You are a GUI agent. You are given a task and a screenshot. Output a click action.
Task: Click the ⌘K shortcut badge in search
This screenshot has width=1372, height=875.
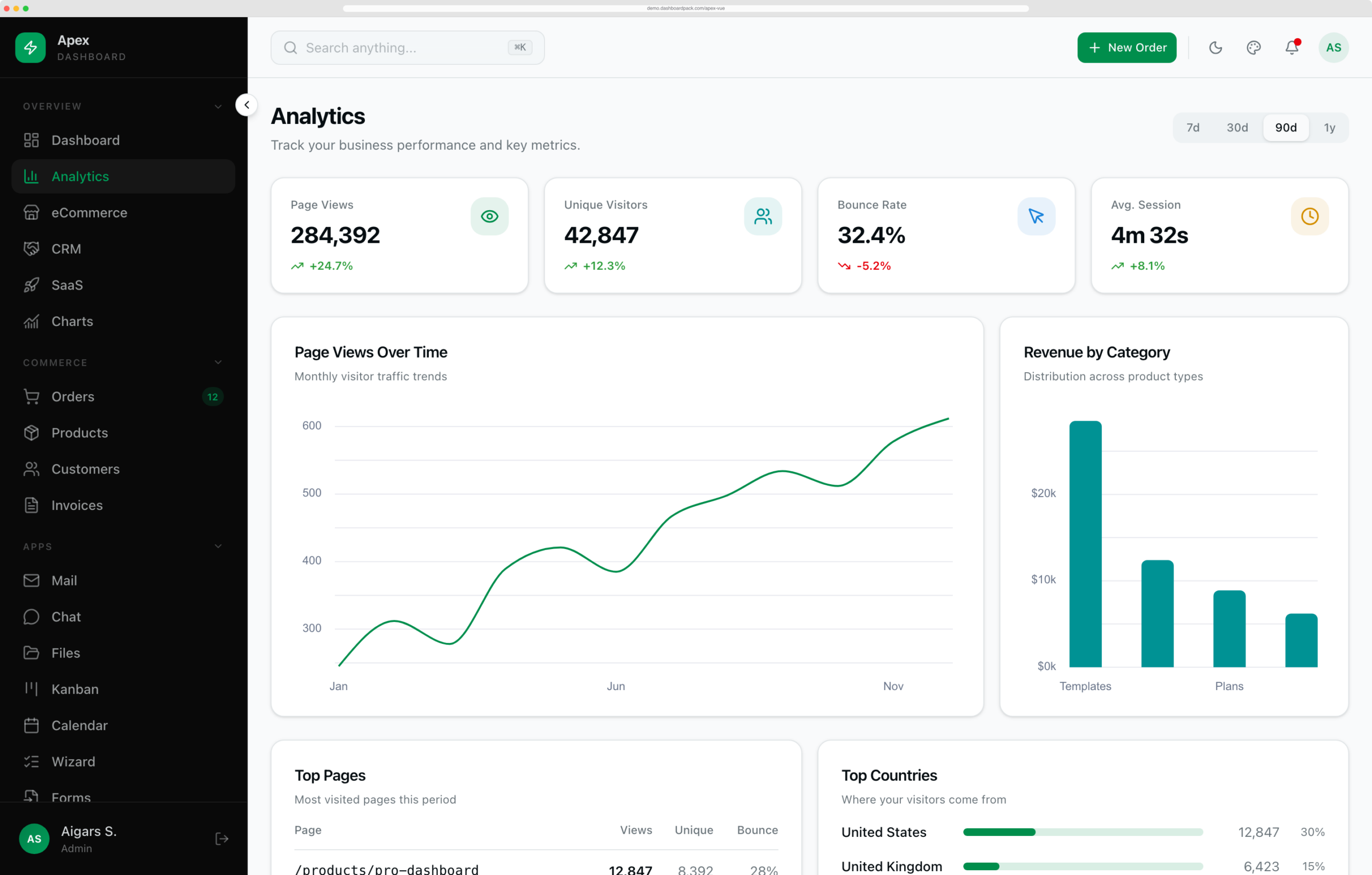tap(520, 47)
